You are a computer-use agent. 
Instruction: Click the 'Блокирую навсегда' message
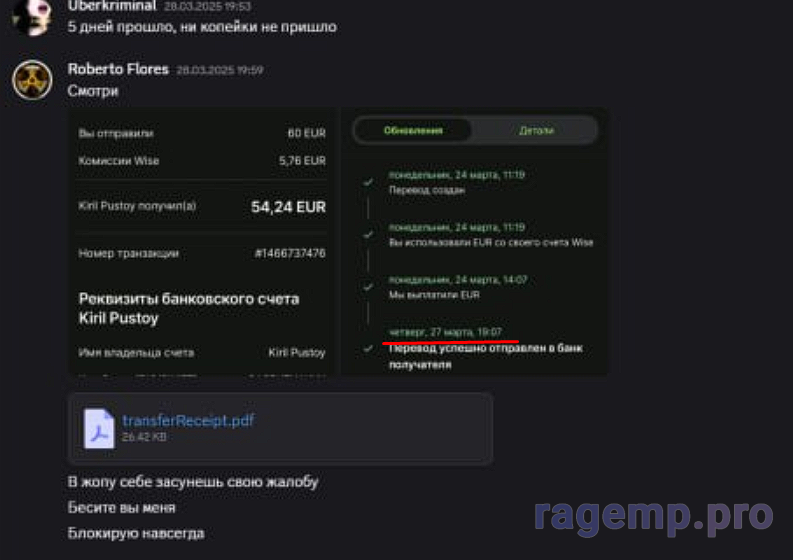pyautogui.click(x=136, y=533)
